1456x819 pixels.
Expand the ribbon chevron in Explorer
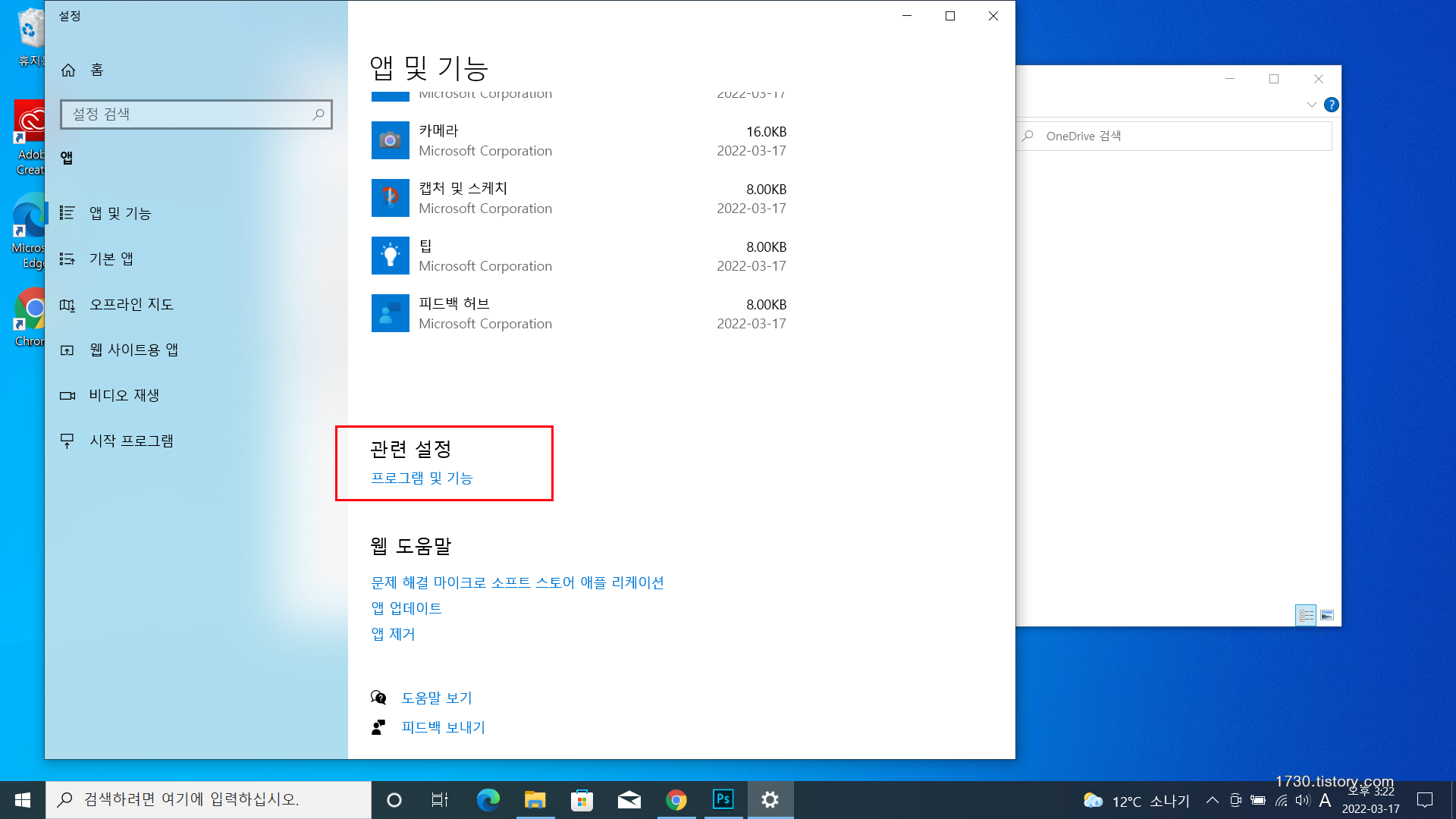point(1311,105)
